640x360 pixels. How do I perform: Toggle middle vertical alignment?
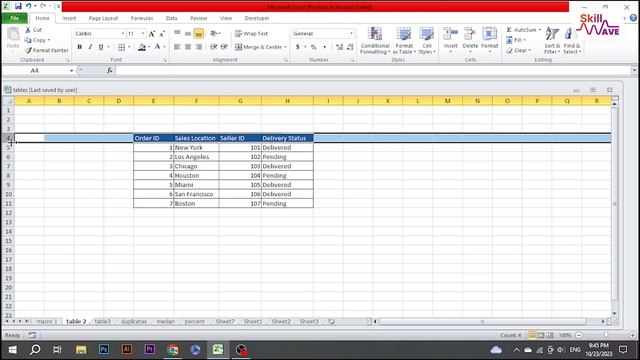pos(188,33)
